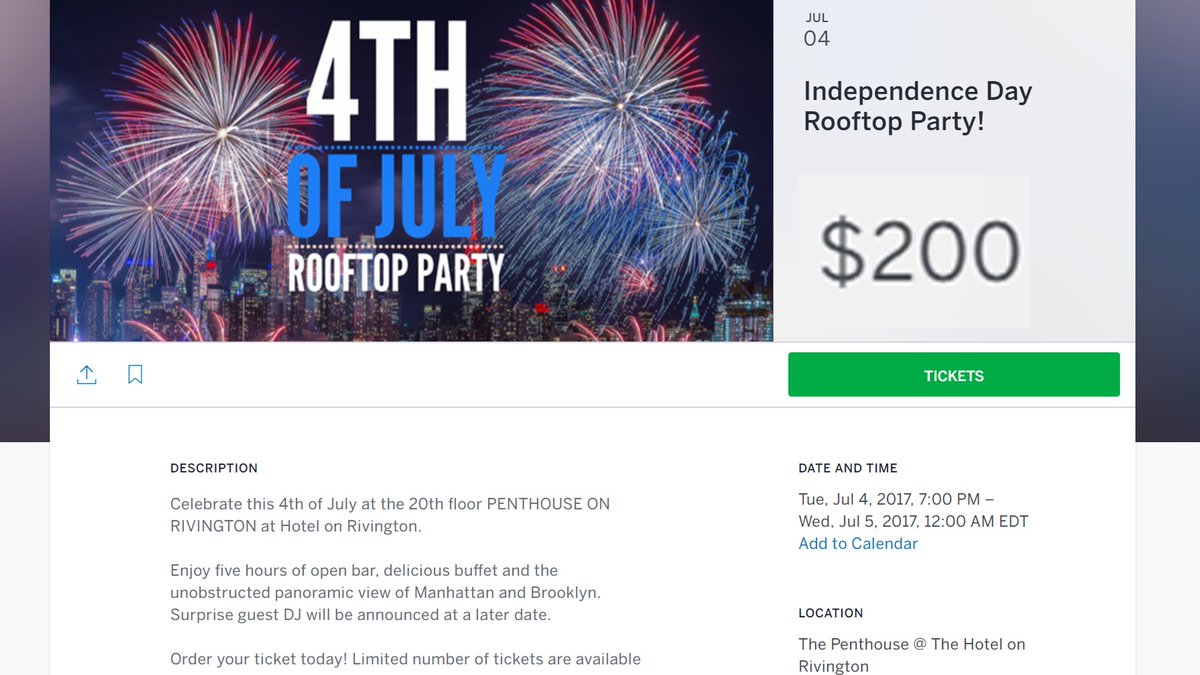Click The Penthouse @ The Hotel on Rivington text
This screenshot has width=1200, height=675.
pyautogui.click(x=911, y=655)
